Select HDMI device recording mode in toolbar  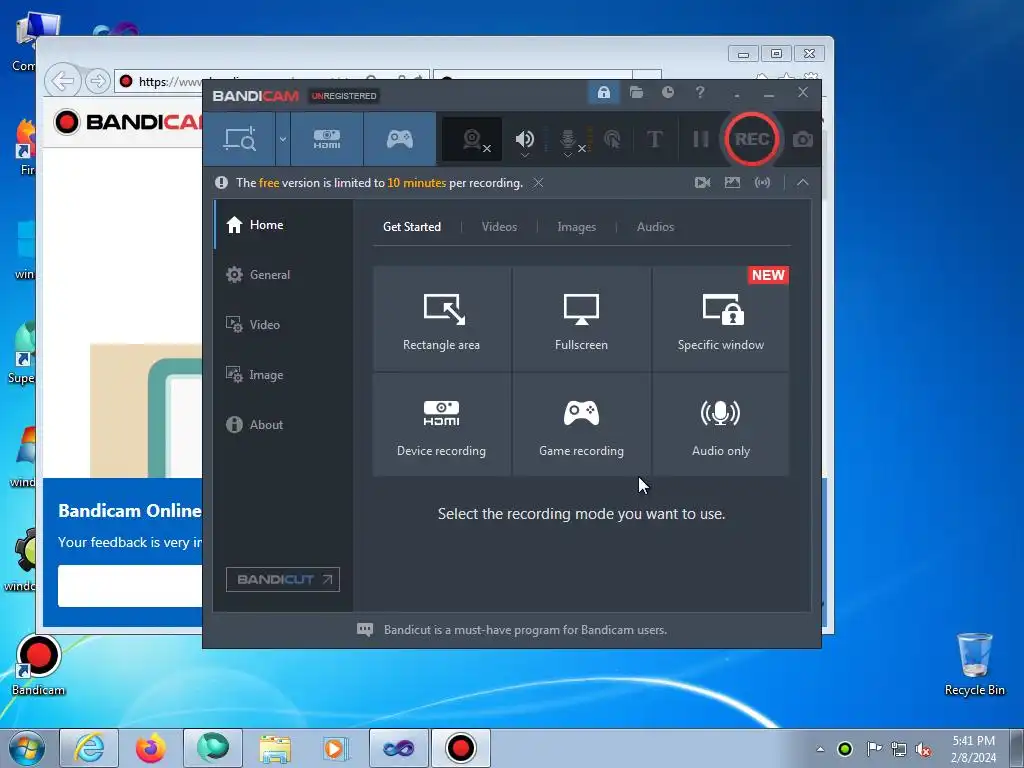click(x=327, y=139)
